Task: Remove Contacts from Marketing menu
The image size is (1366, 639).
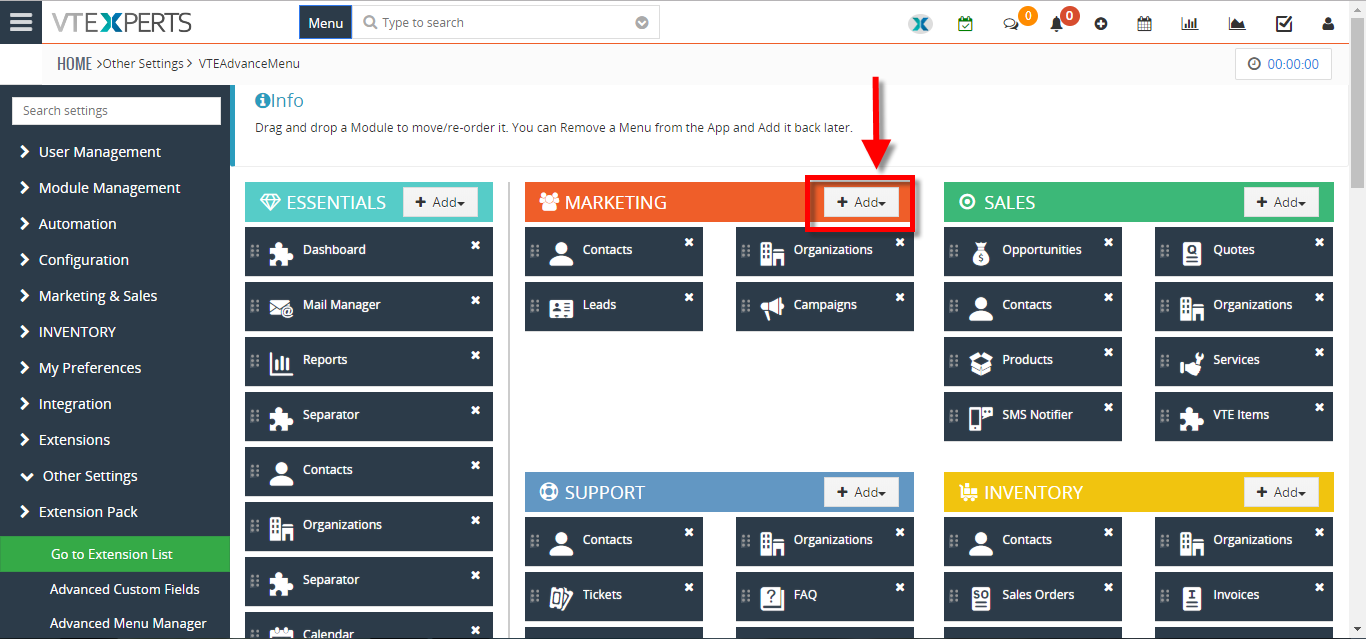Action: tap(689, 242)
